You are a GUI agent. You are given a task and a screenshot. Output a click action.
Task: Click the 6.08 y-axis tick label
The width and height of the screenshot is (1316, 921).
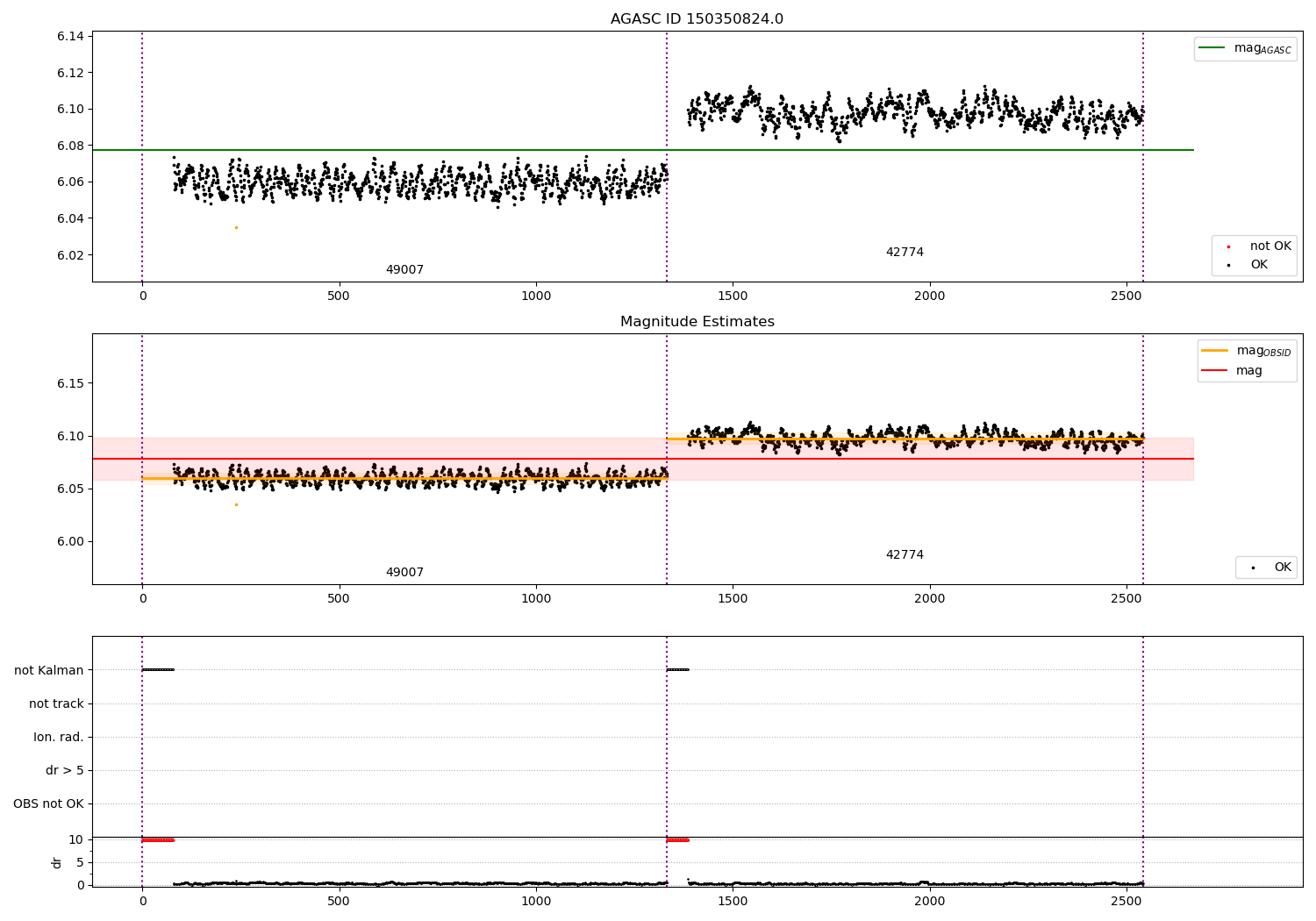pos(70,146)
